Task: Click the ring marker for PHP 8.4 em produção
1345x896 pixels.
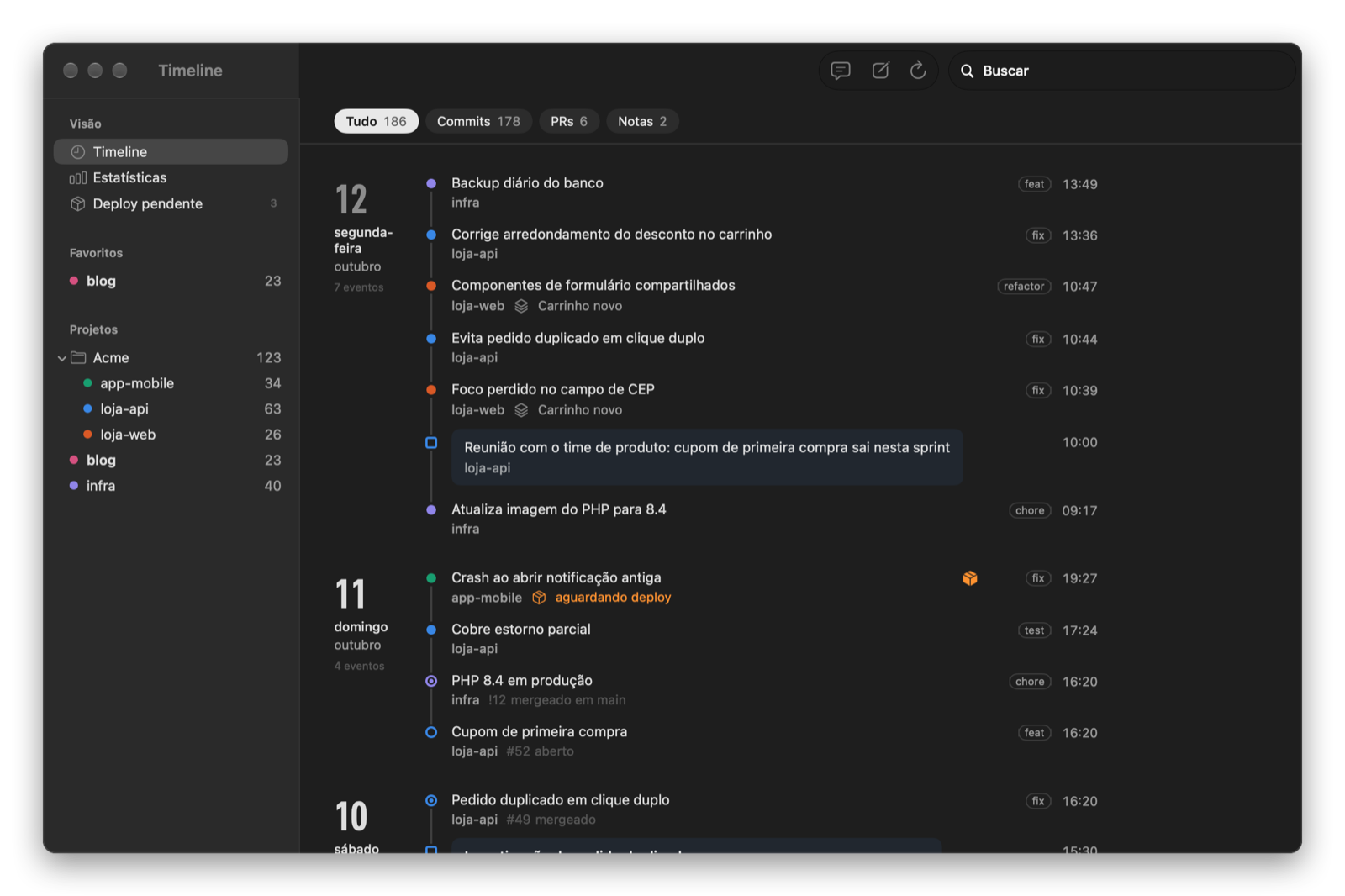Action: coord(431,682)
